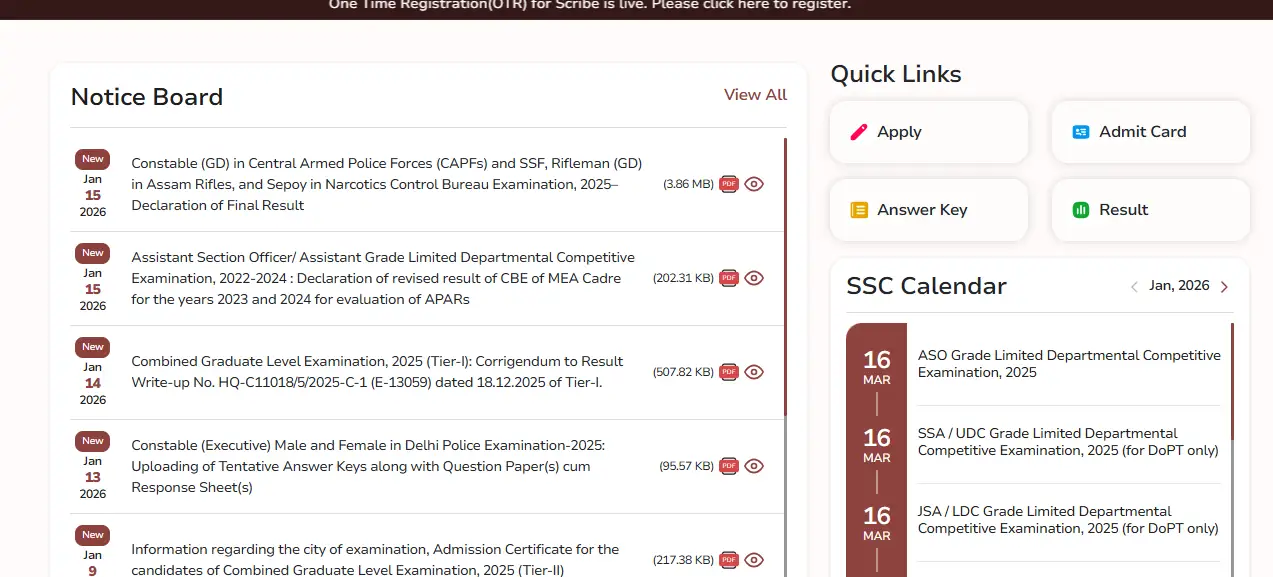The height and width of the screenshot is (577, 1273).
Task: Go to previous month in SSC Calendar
Action: [x=1133, y=286]
